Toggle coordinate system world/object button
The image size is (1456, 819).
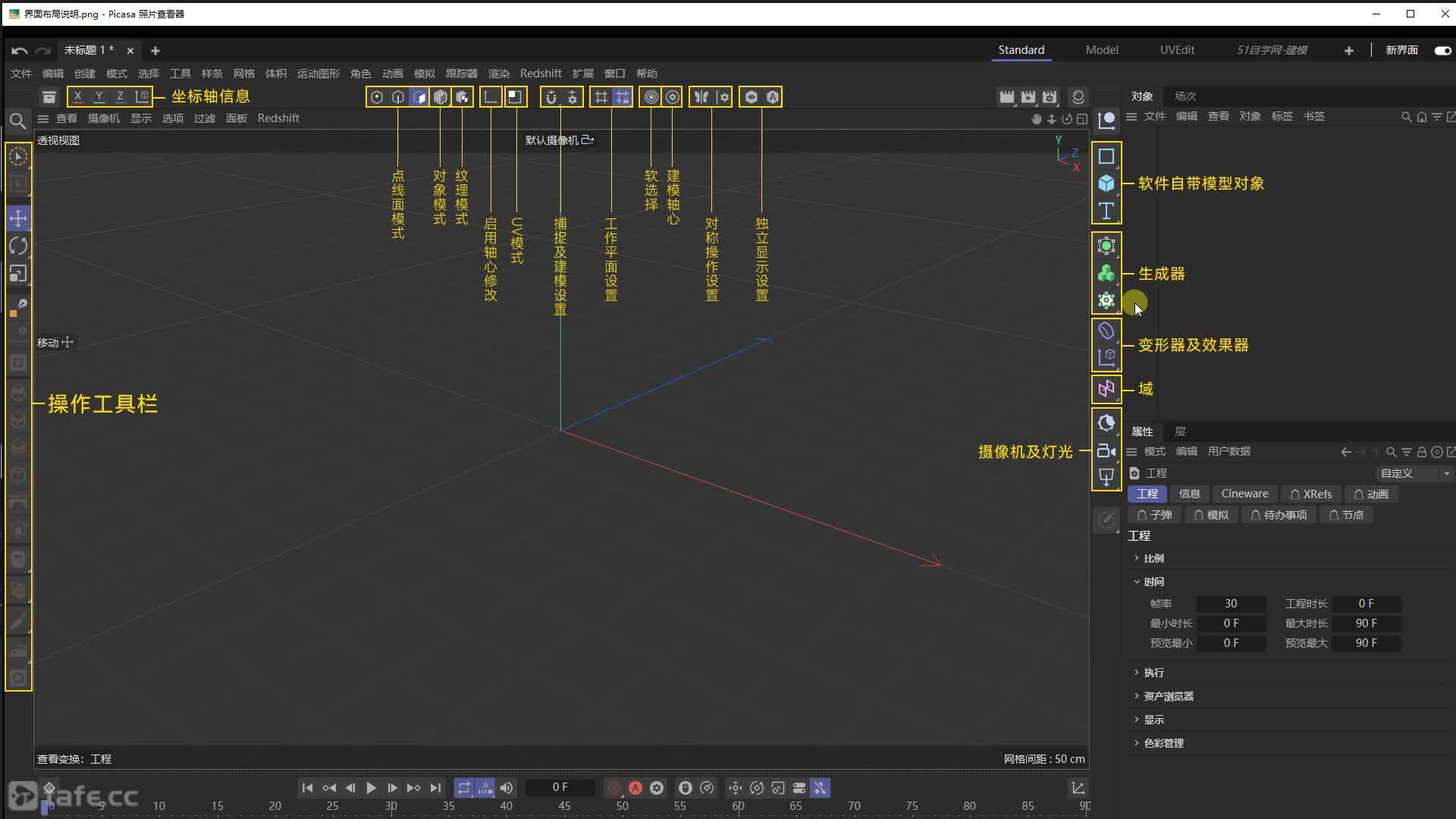pos(142,96)
